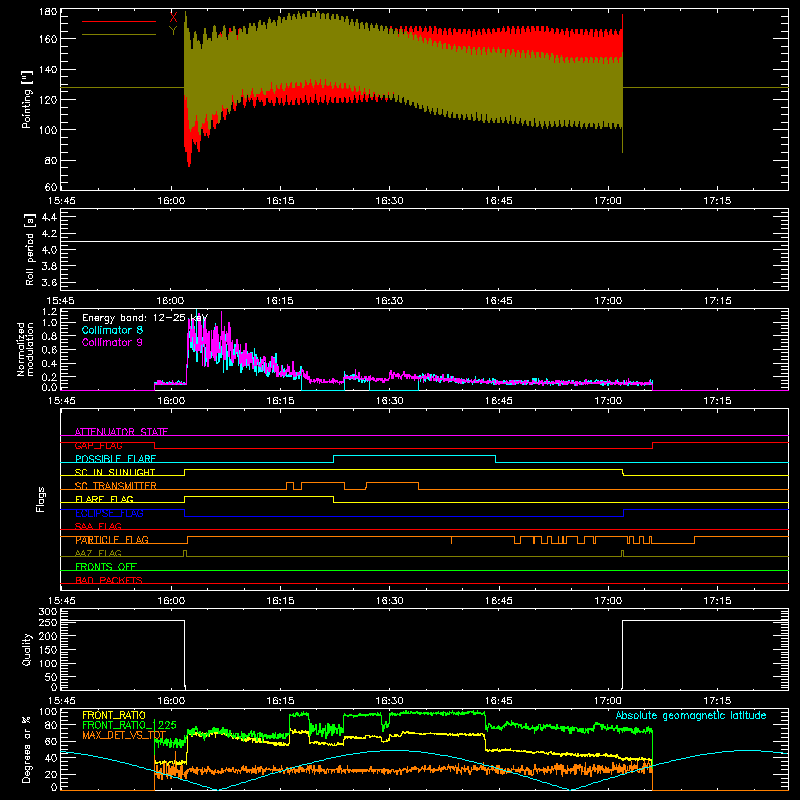
Task: Click the 250 tick on Quality axis
Action: [48, 623]
